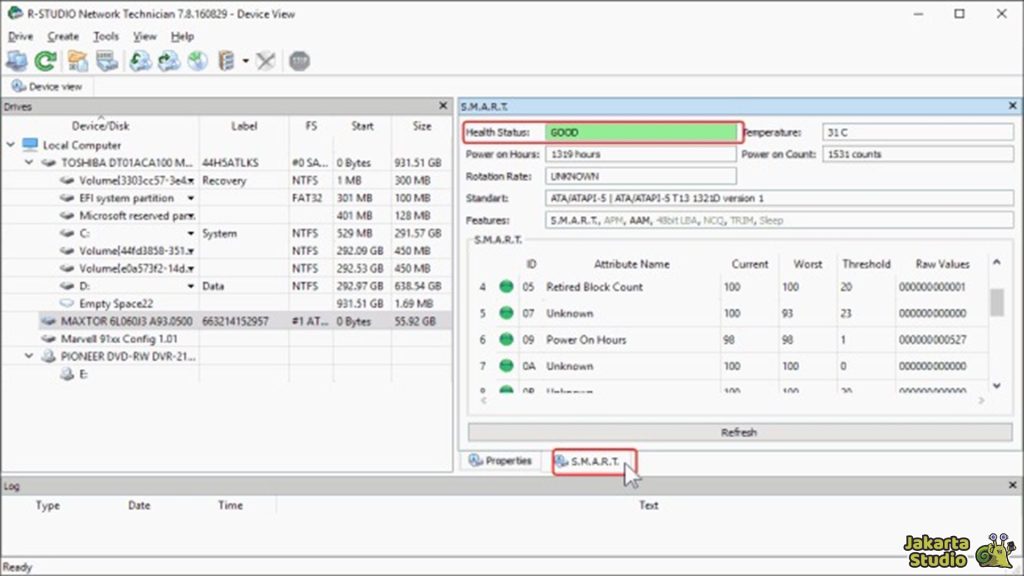Click the red STOP toolbar icon
Viewport: 1024px width, 576px height.
298,60
